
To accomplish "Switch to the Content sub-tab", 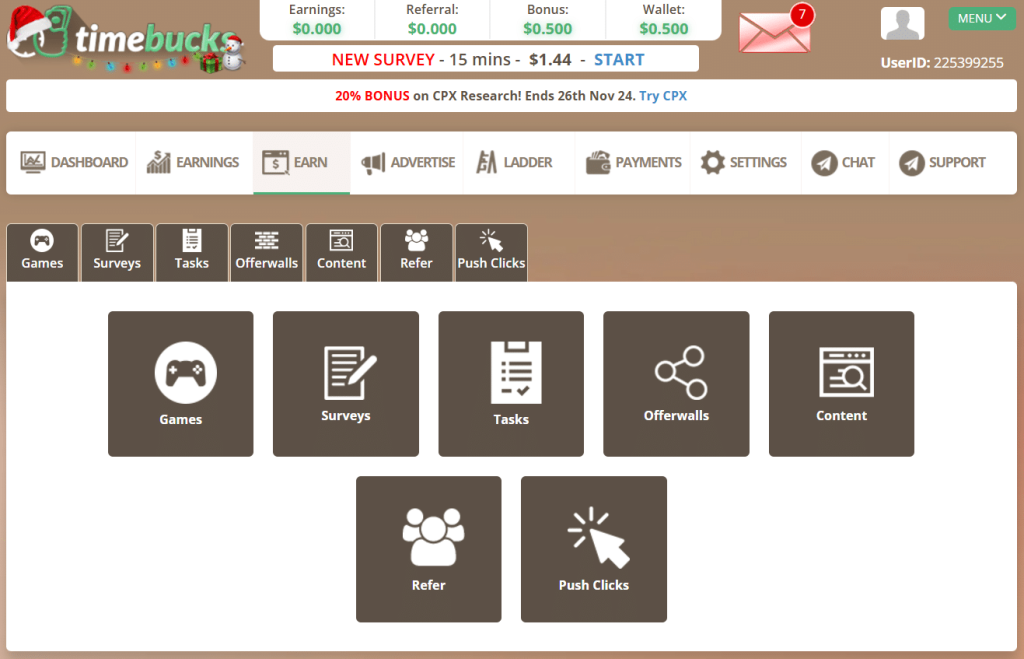I will (x=342, y=252).
